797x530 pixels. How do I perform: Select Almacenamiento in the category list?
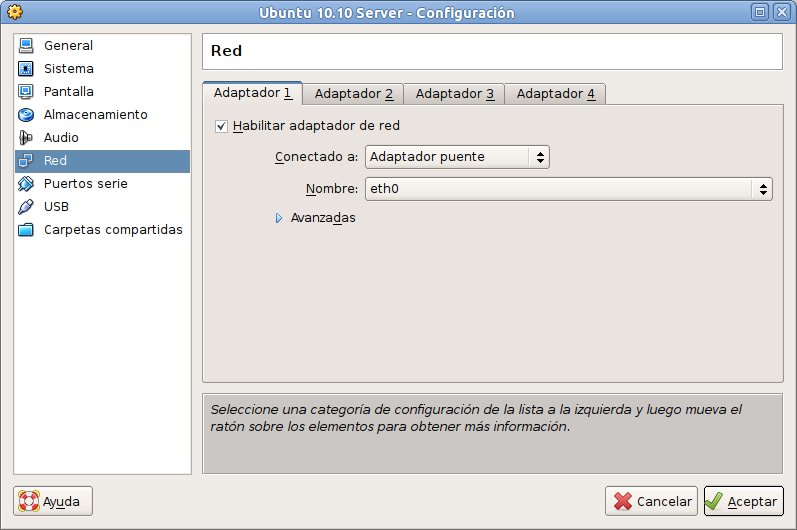(x=102, y=115)
